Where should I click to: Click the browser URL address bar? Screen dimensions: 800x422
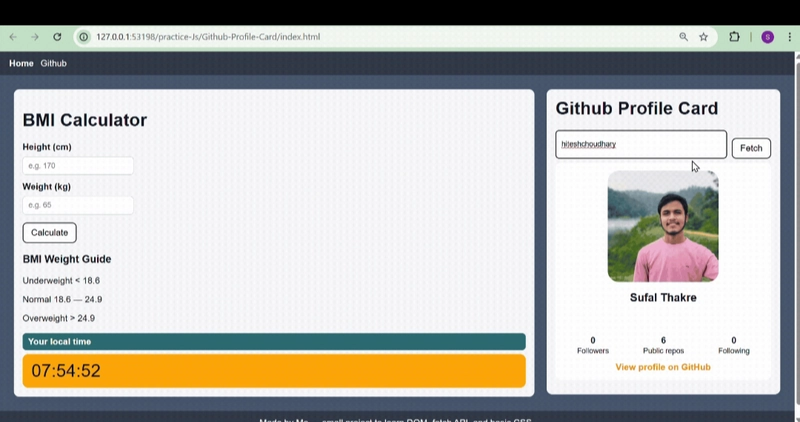click(380, 37)
